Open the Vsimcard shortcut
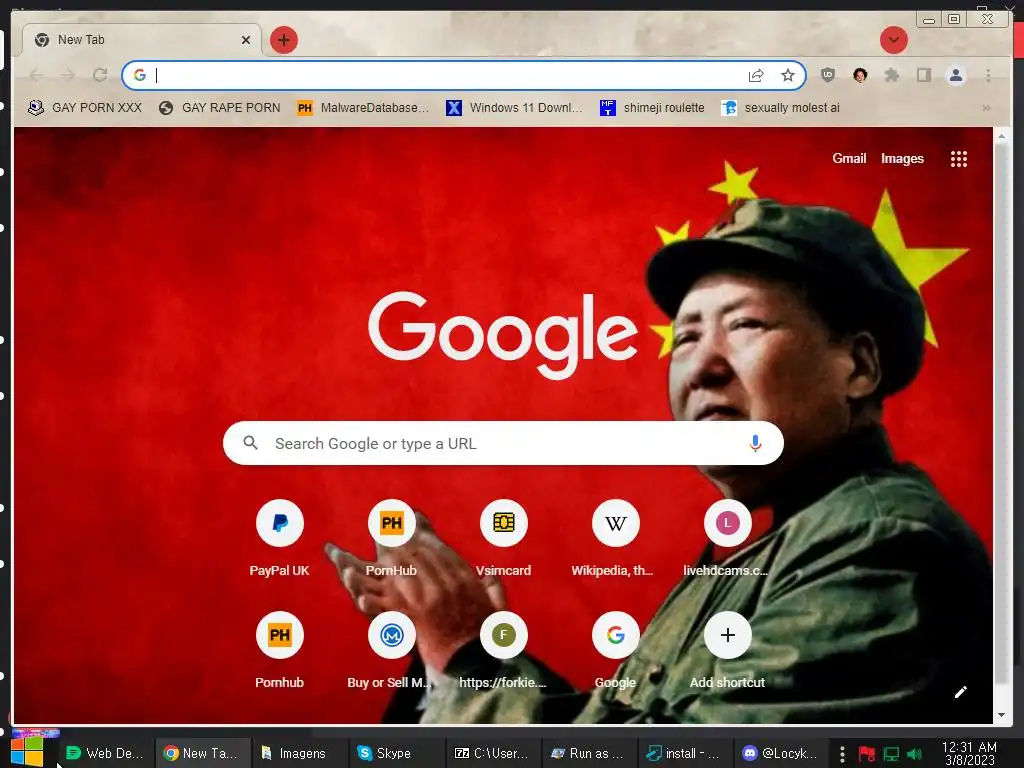 click(503, 539)
